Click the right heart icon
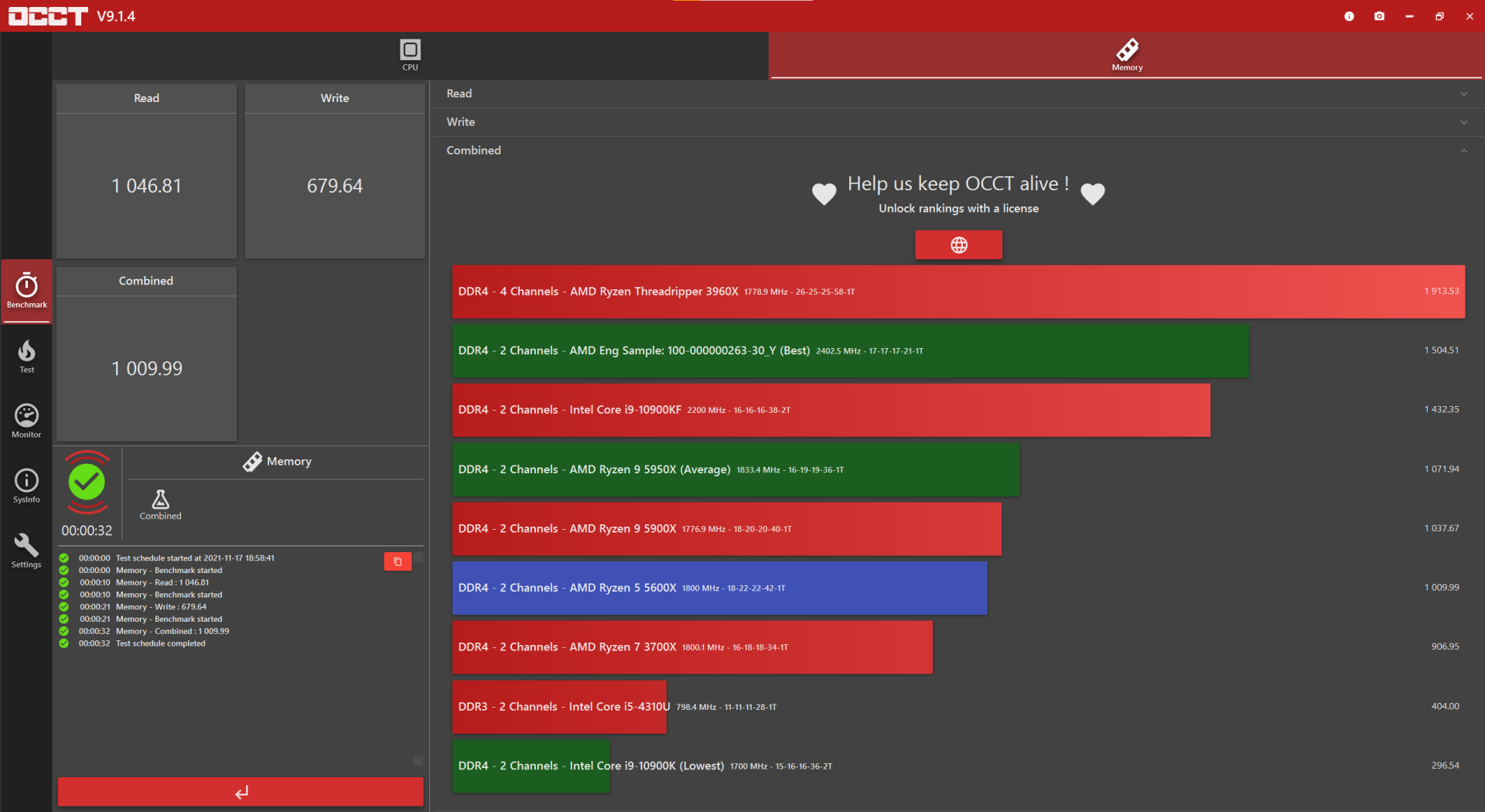 coord(1092,193)
